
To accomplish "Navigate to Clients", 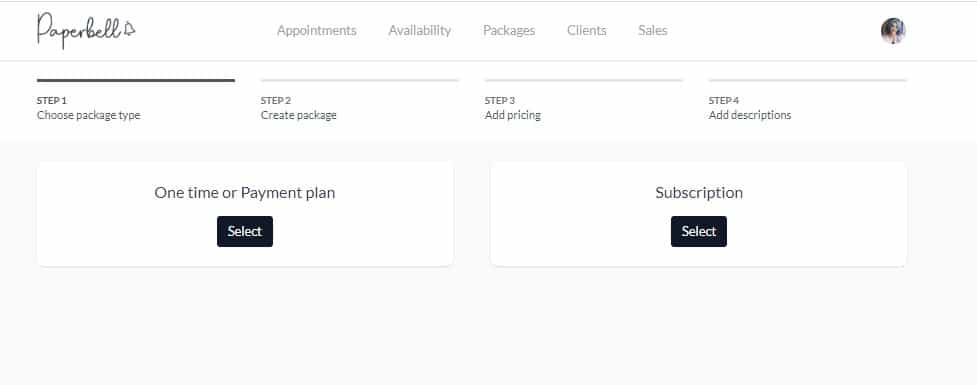I will [x=586, y=30].
